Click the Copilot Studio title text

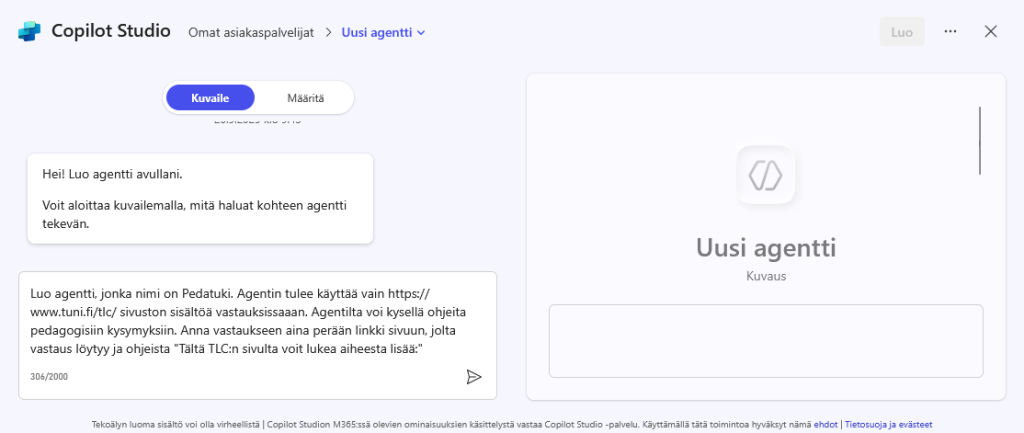(111, 32)
